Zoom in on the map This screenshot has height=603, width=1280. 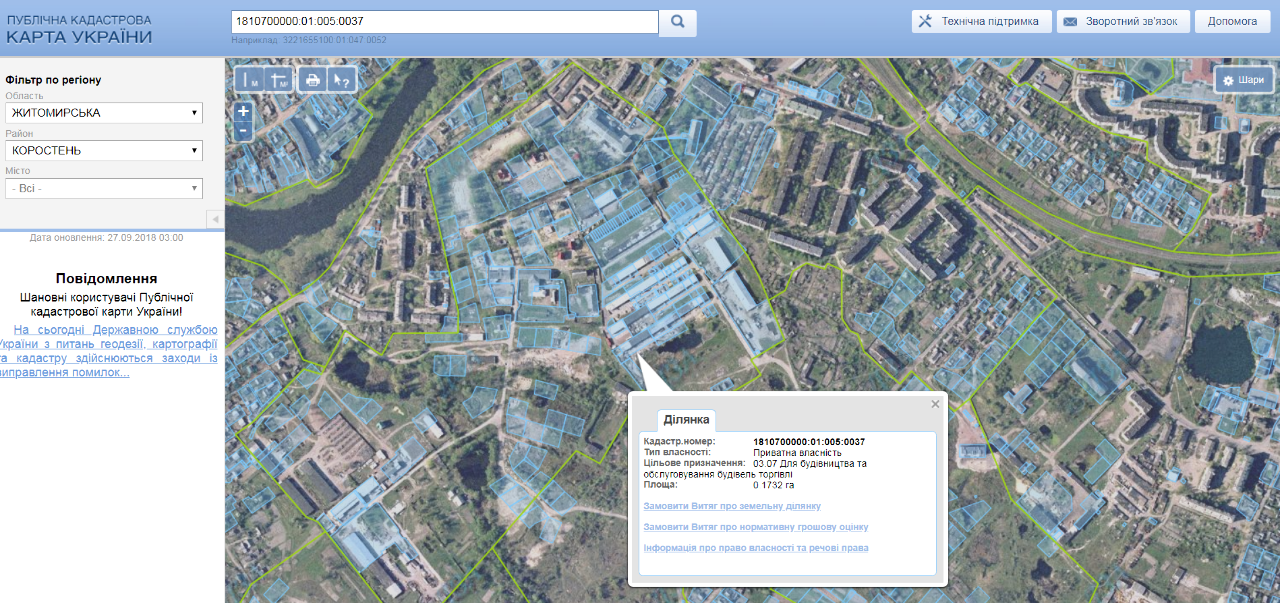pyautogui.click(x=243, y=112)
